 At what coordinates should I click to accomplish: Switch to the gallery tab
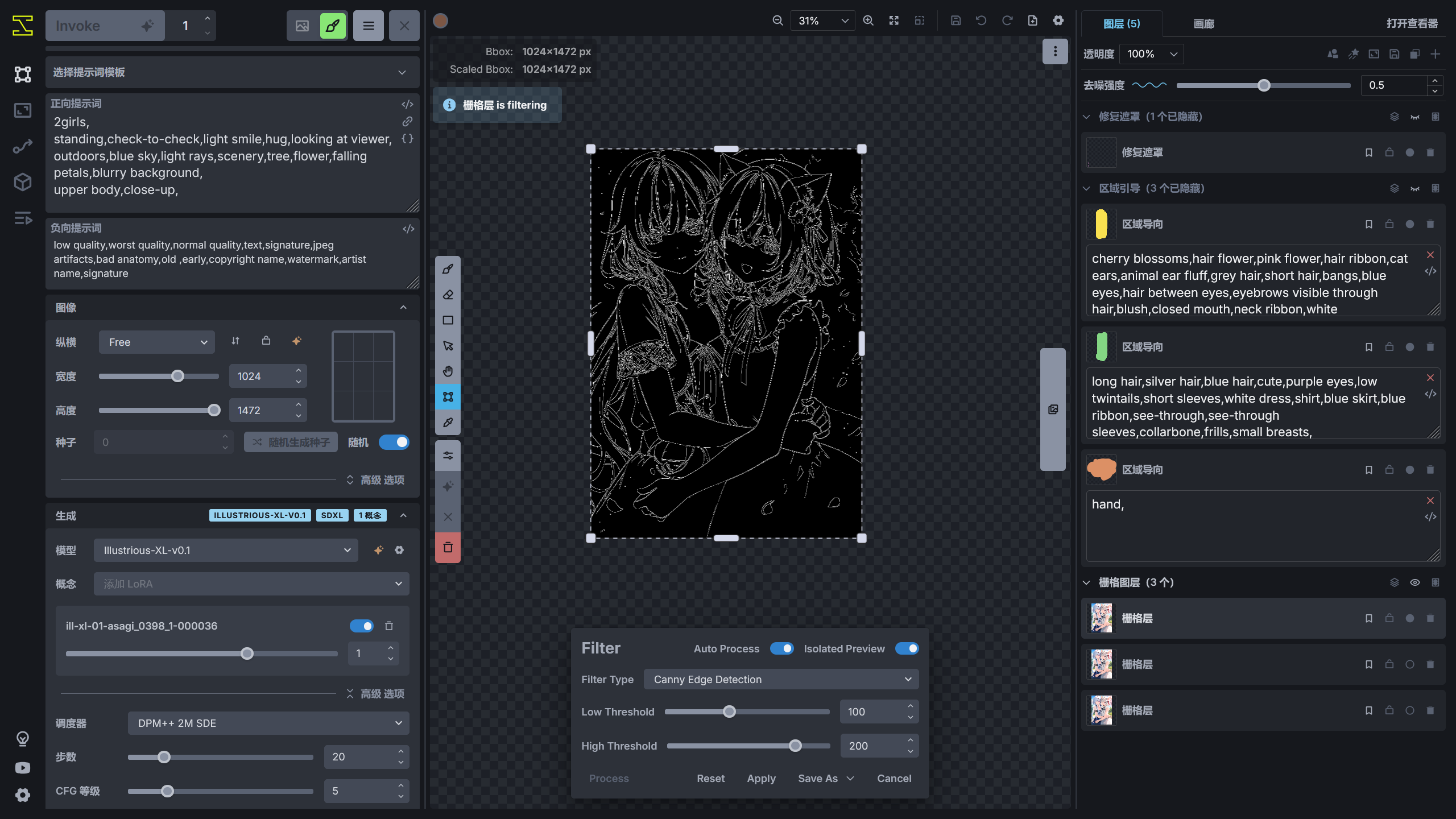coord(1203,24)
